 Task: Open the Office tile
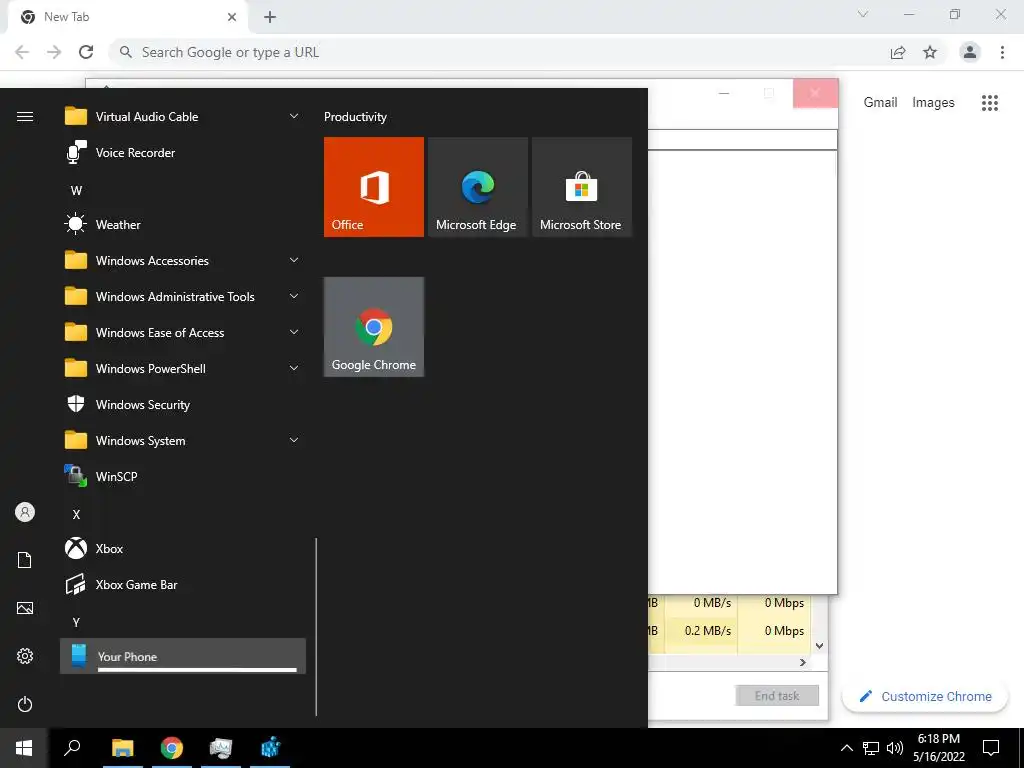pyautogui.click(x=374, y=187)
